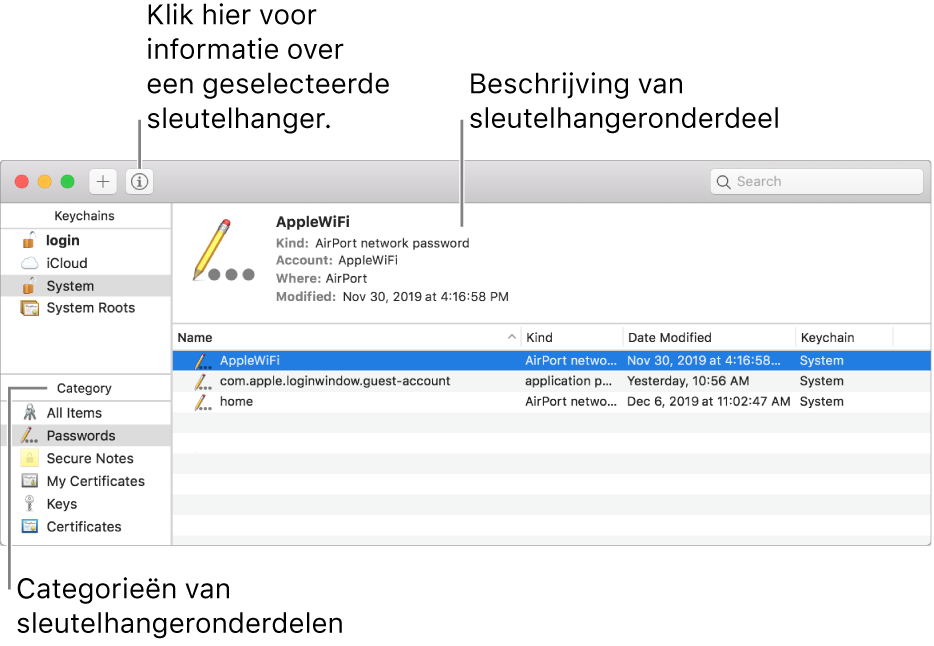
Task: Click the yellow note icon beside Secure Notes
Action: tap(29, 458)
